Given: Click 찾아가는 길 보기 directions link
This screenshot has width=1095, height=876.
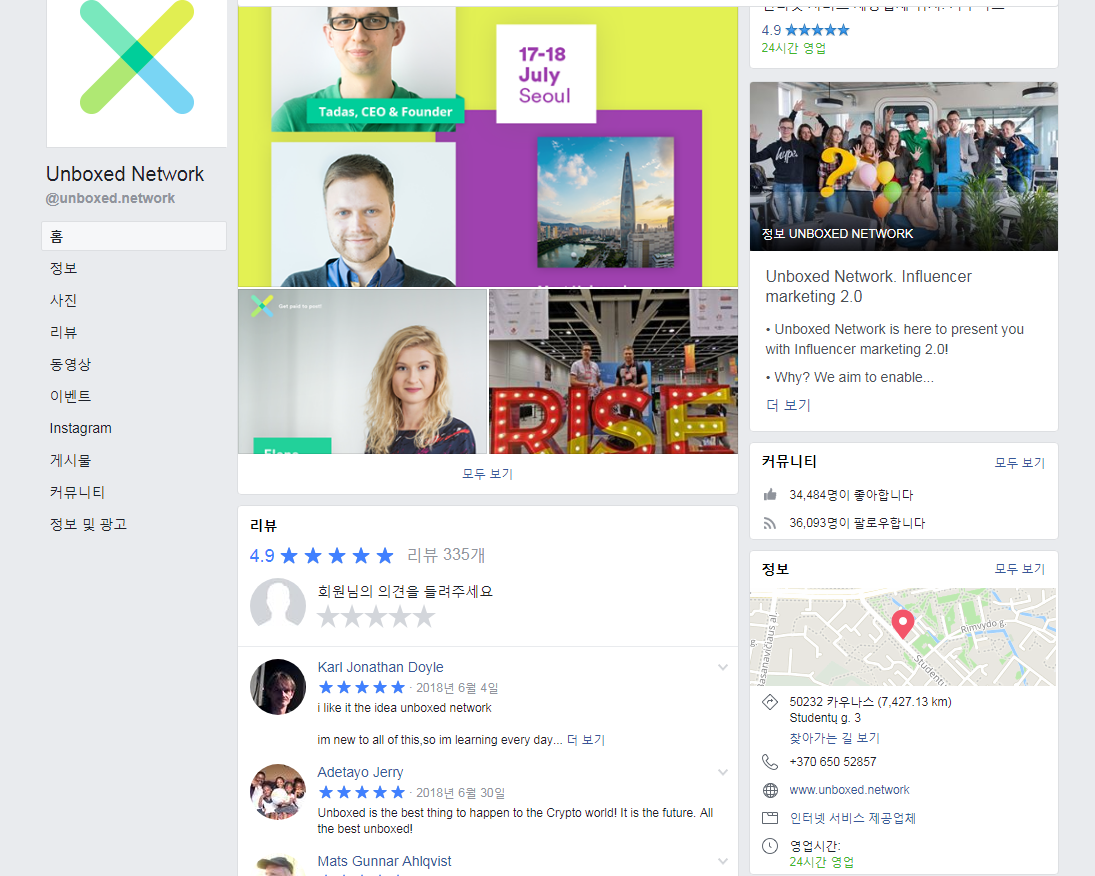Looking at the screenshot, I should pos(835,738).
